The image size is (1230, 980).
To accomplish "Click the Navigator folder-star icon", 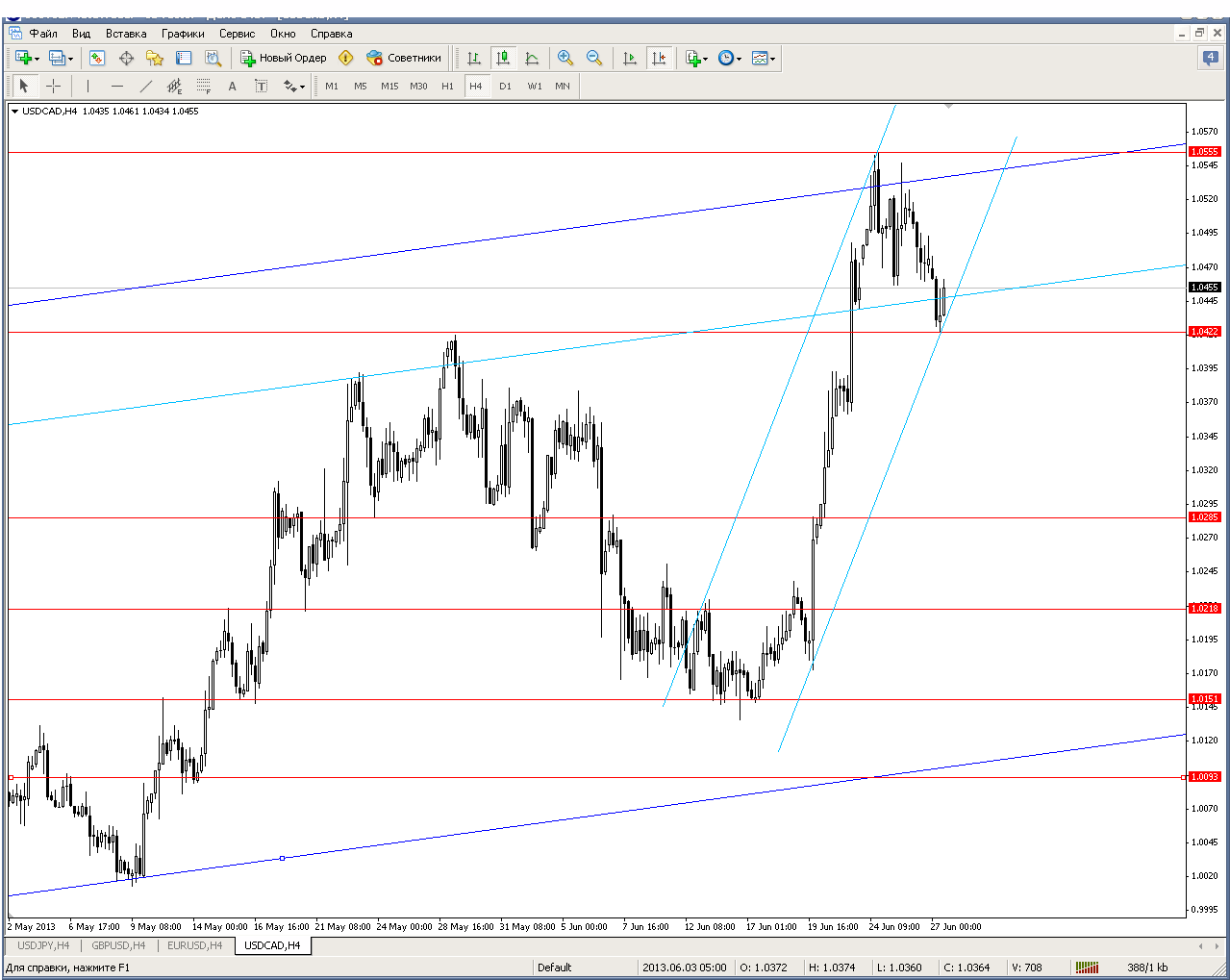I will [x=154, y=59].
